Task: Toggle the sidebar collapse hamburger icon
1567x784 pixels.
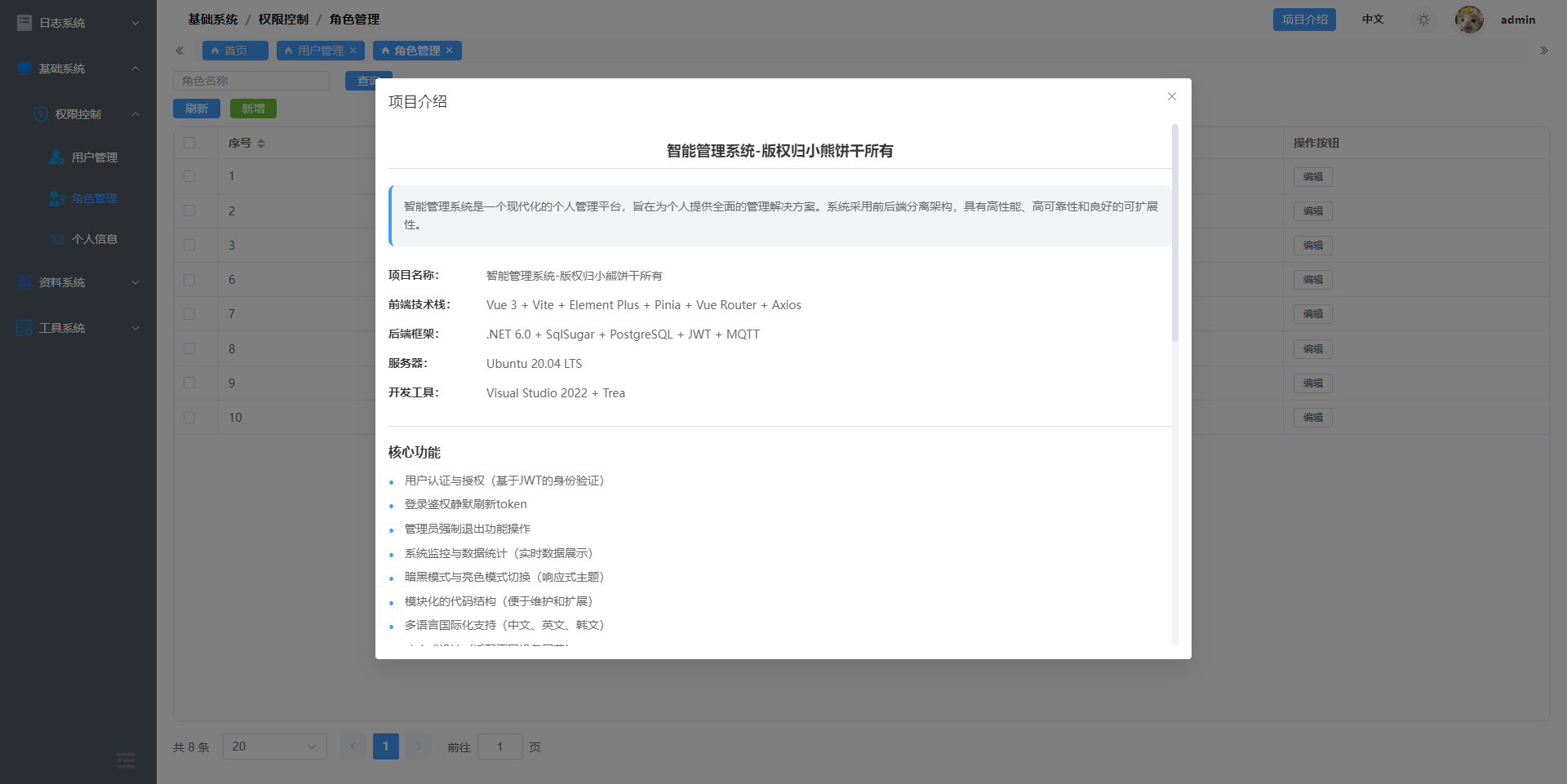Action: [126, 760]
